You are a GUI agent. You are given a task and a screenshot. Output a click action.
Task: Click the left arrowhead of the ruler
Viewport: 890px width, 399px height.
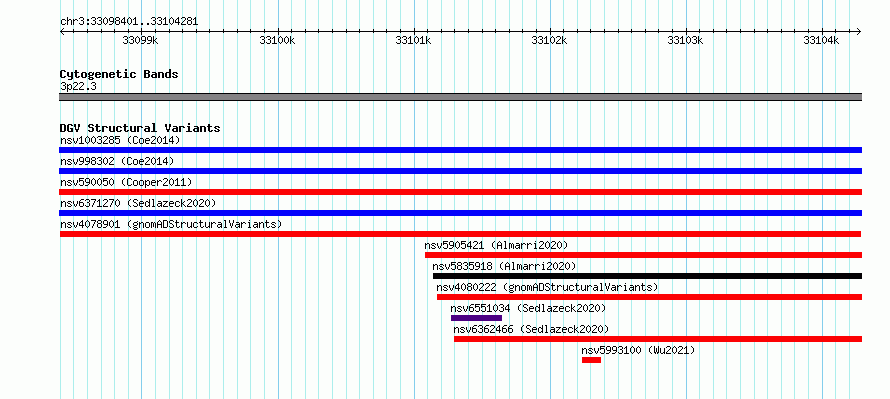tap(62, 32)
